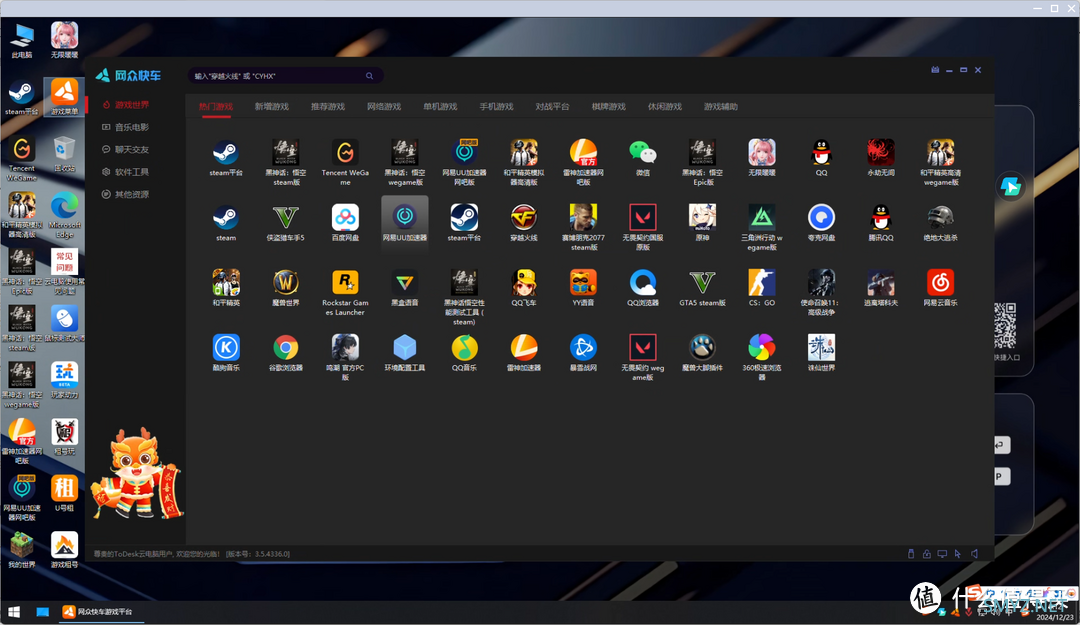This screenshot has width=1080, height=625.
Task: Open 暴雪战网 in the launcher
Action: (583, 348)
